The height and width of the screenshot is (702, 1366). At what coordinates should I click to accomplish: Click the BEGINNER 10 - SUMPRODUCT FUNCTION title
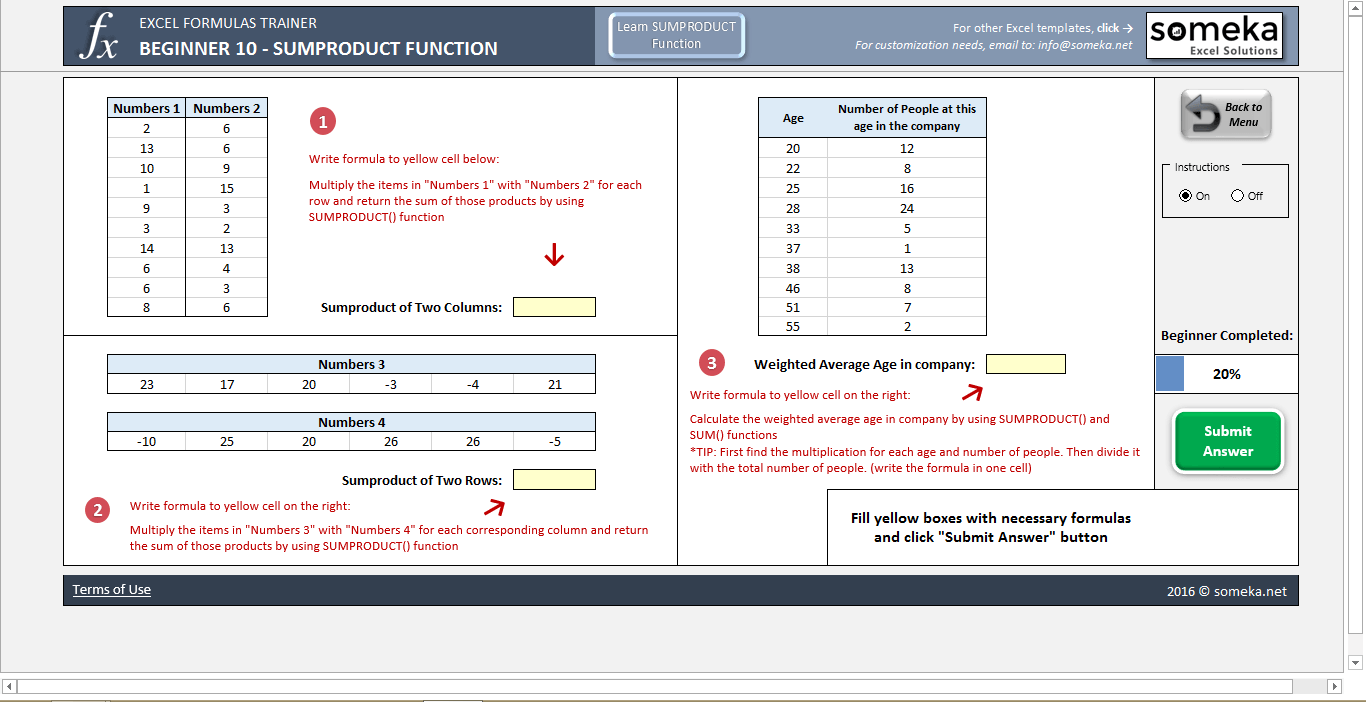tap(318, 49)
